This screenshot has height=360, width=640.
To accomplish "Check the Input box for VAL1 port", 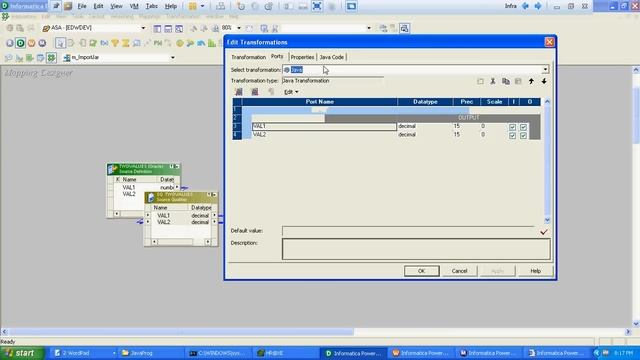I will pyautogui.click(x=512, y=127).
